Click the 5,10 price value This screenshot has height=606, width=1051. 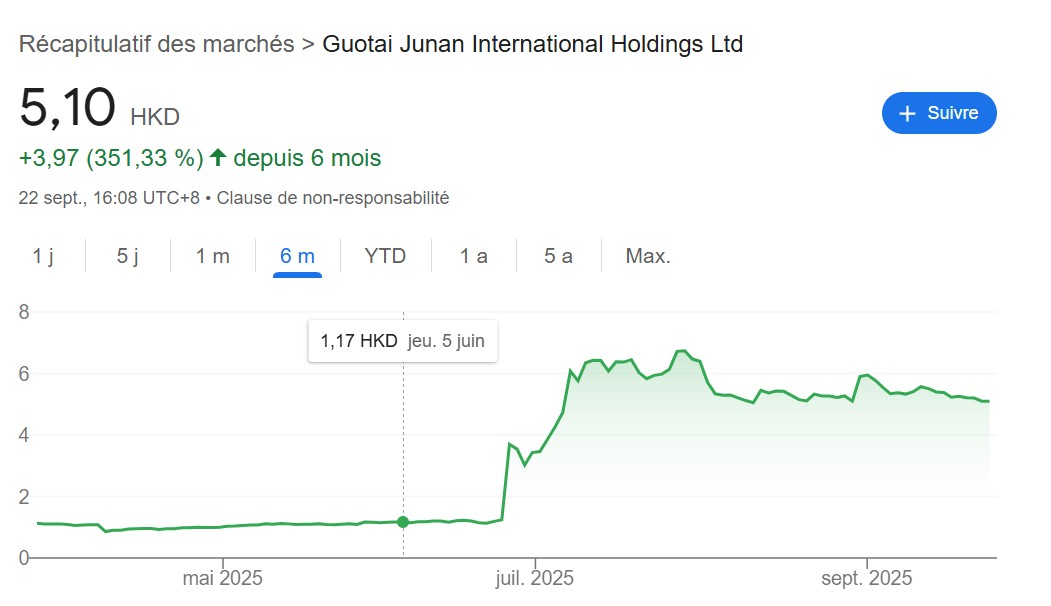(67, 107)
